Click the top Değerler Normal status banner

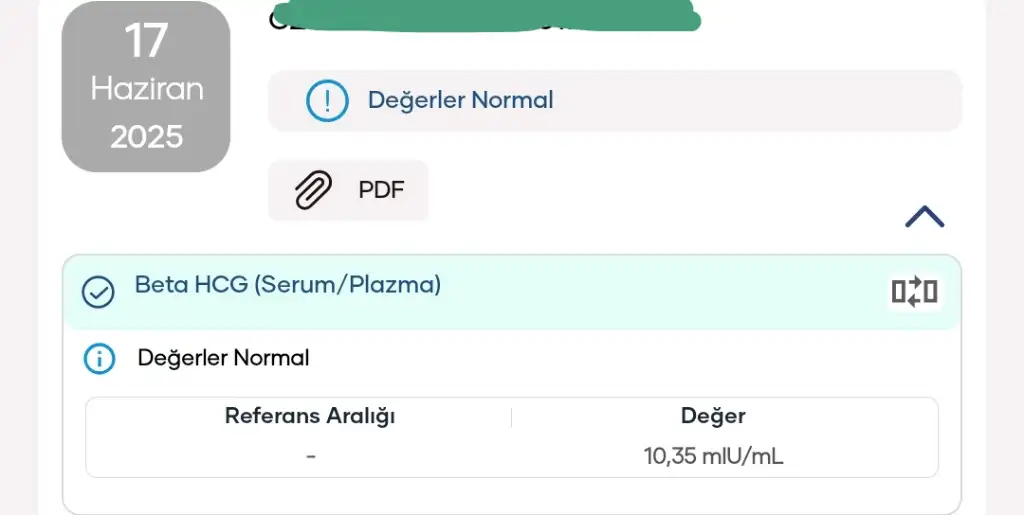click(x=615, y=101)
